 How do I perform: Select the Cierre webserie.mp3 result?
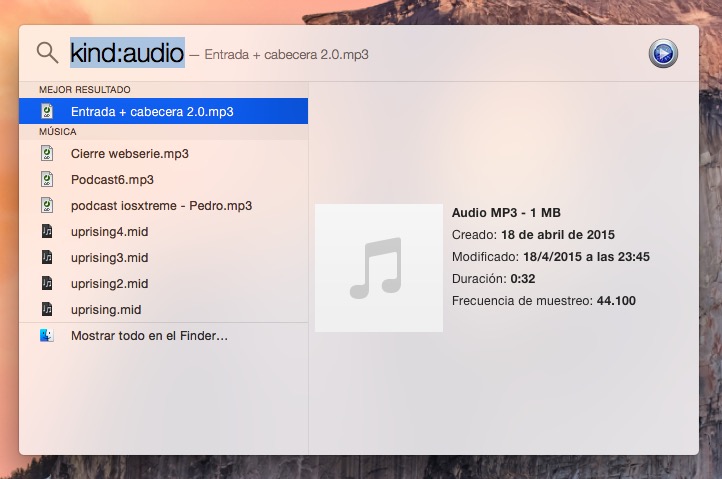click(x=163, y=153)
